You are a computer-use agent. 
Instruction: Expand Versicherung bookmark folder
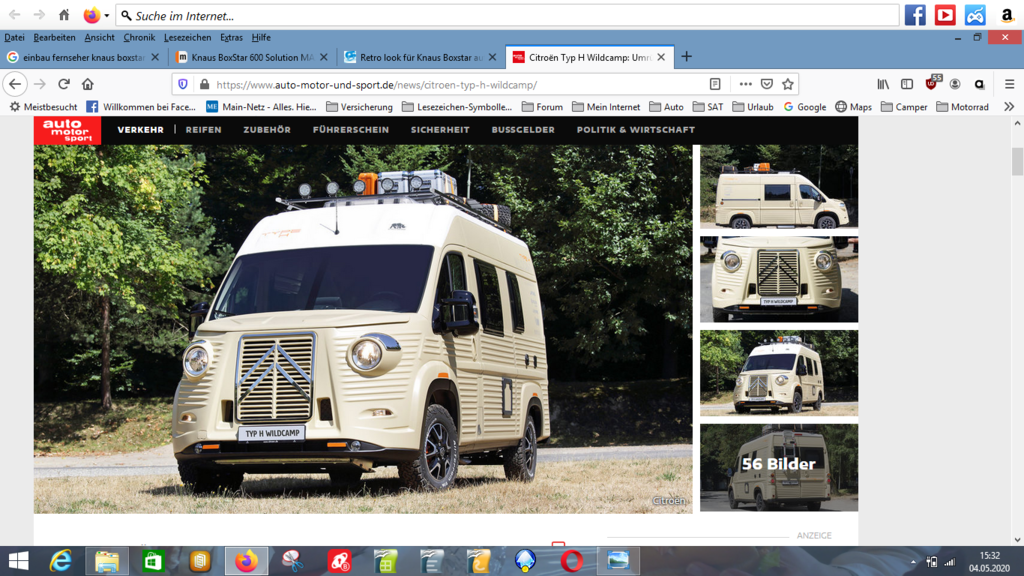point(359,106)
